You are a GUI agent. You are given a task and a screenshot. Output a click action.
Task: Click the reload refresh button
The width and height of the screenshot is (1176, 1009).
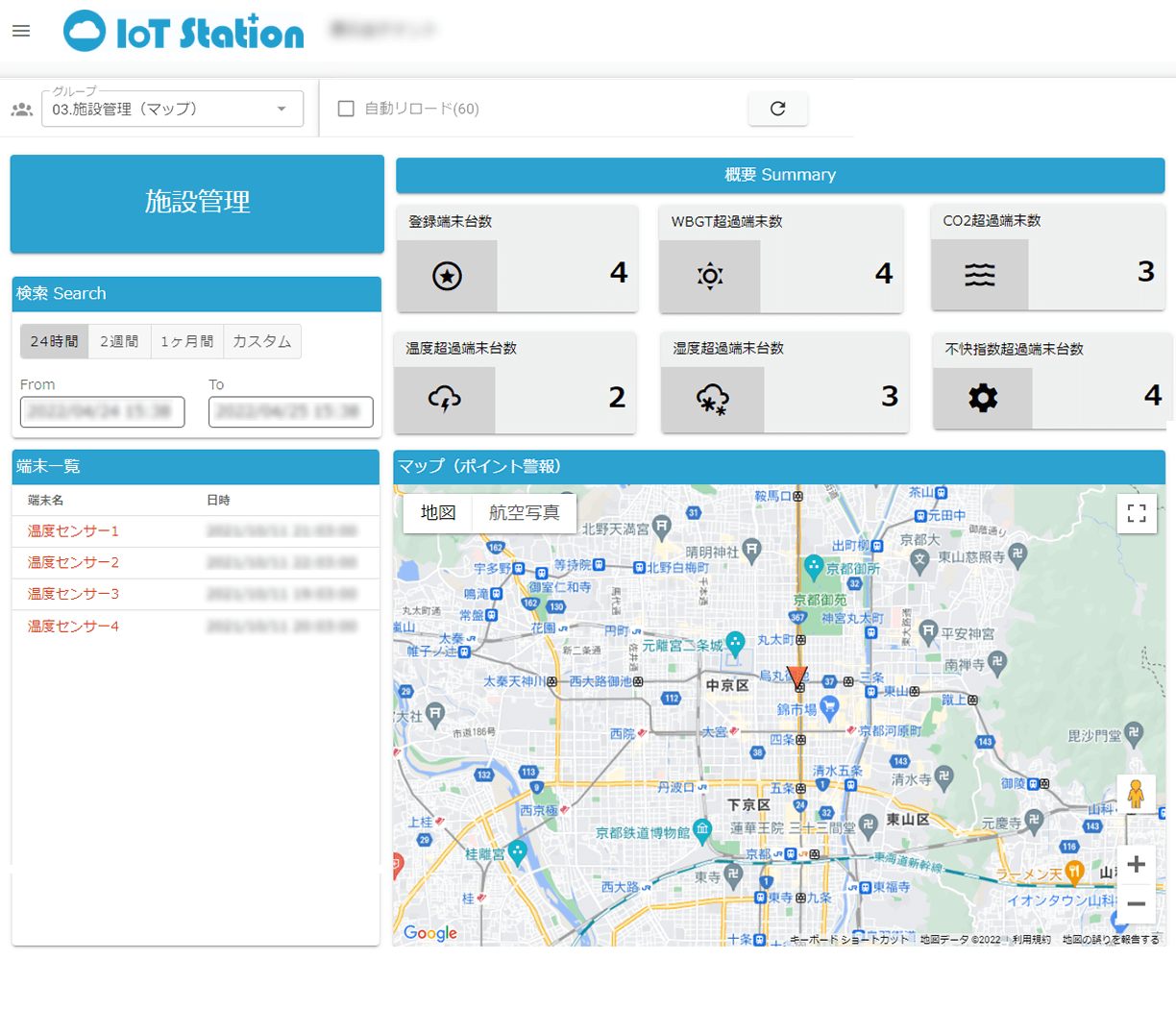777,109
